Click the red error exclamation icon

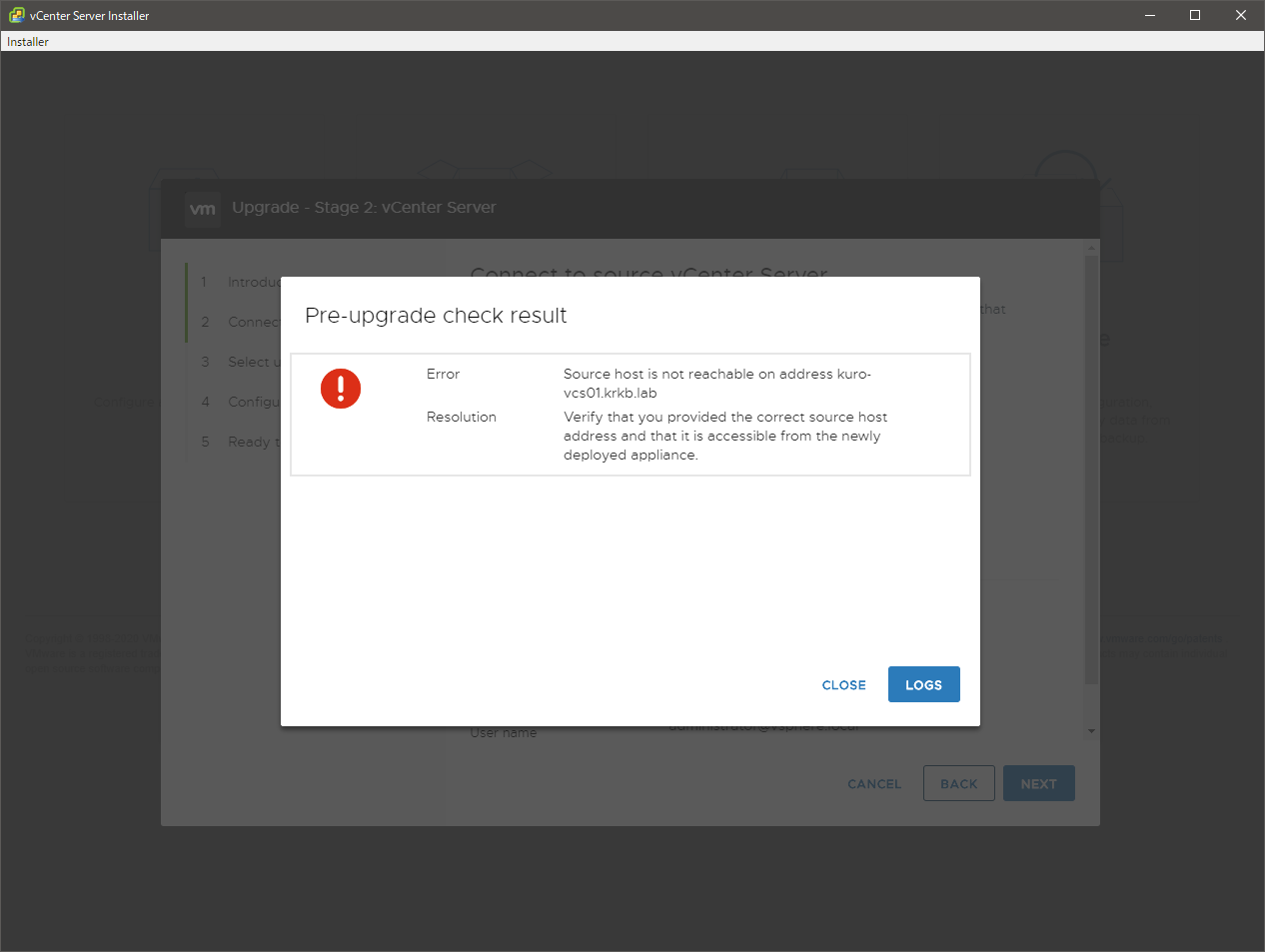pos(341,389)
